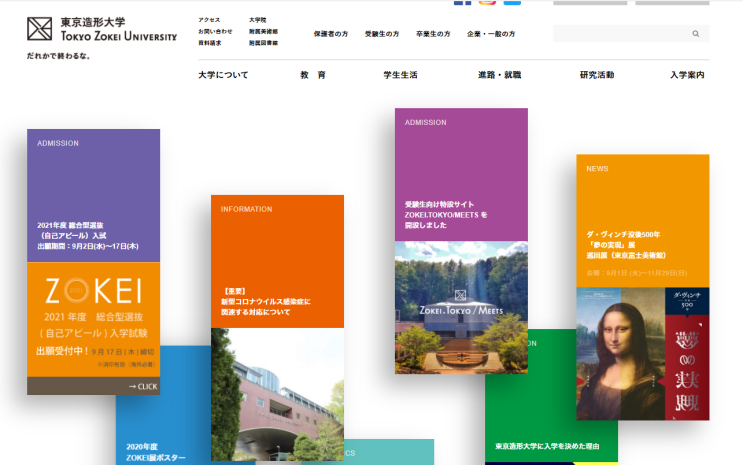743x465 pixels.
Task: Open the 進路・就職 main menu
Action: coord(499,75)
